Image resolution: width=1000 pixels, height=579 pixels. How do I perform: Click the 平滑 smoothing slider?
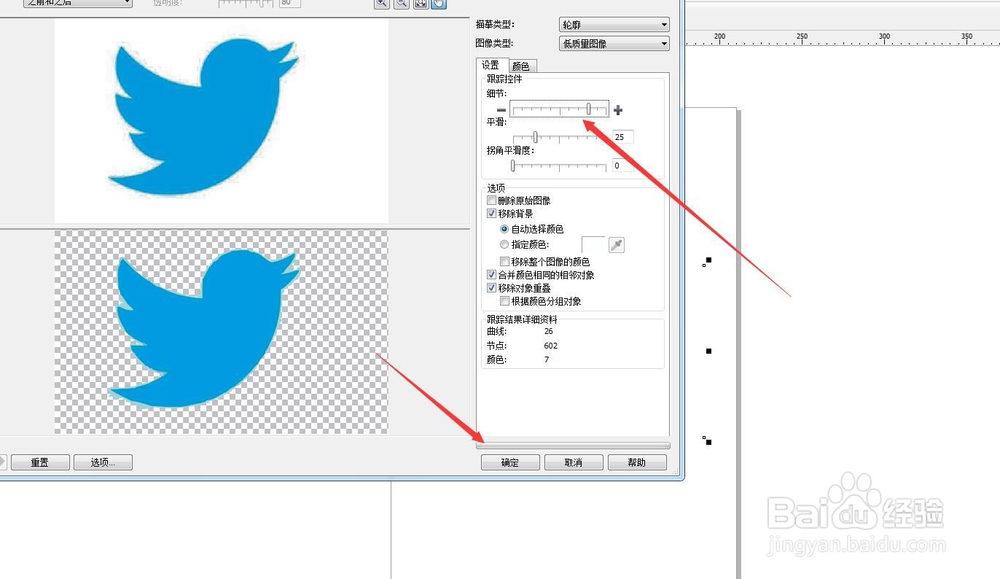coord(559,137)
